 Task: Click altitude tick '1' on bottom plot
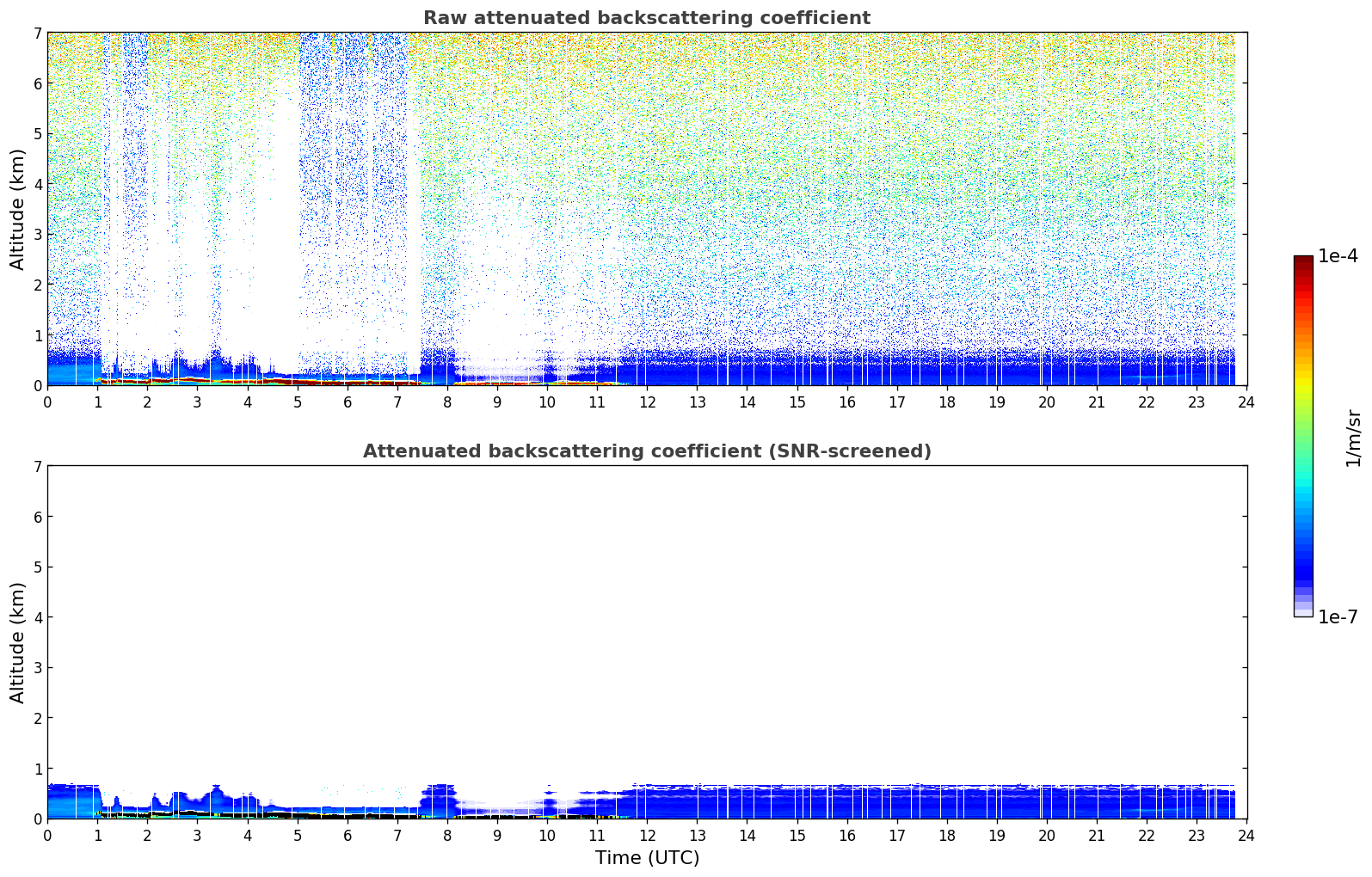(x=37, y=769)
